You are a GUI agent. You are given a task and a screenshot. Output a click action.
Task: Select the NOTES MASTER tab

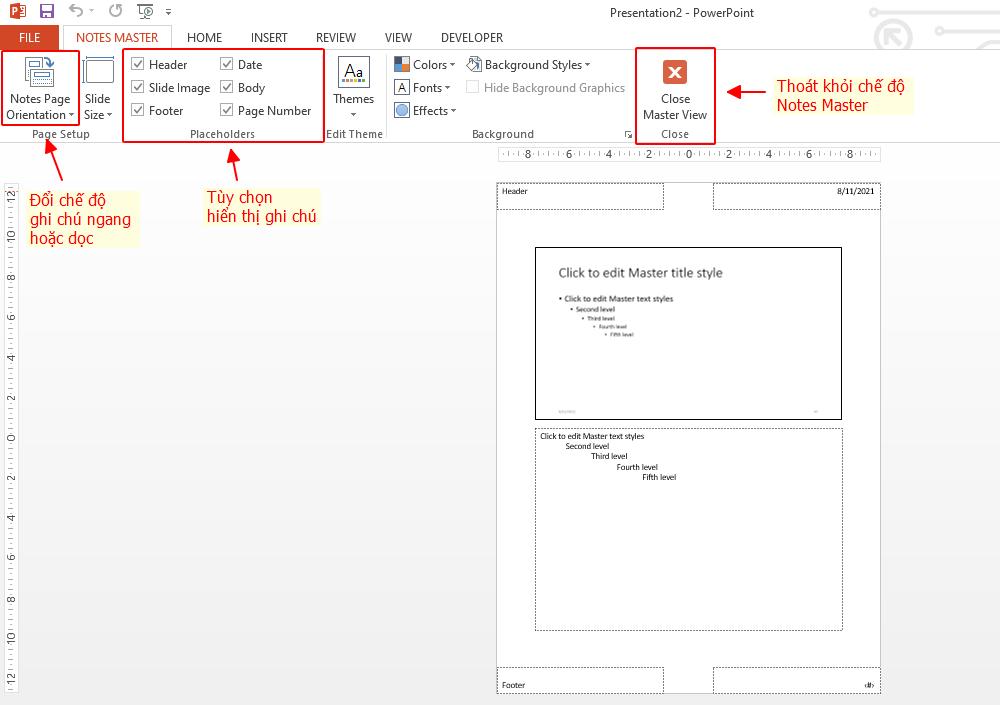tap(117, 38)
